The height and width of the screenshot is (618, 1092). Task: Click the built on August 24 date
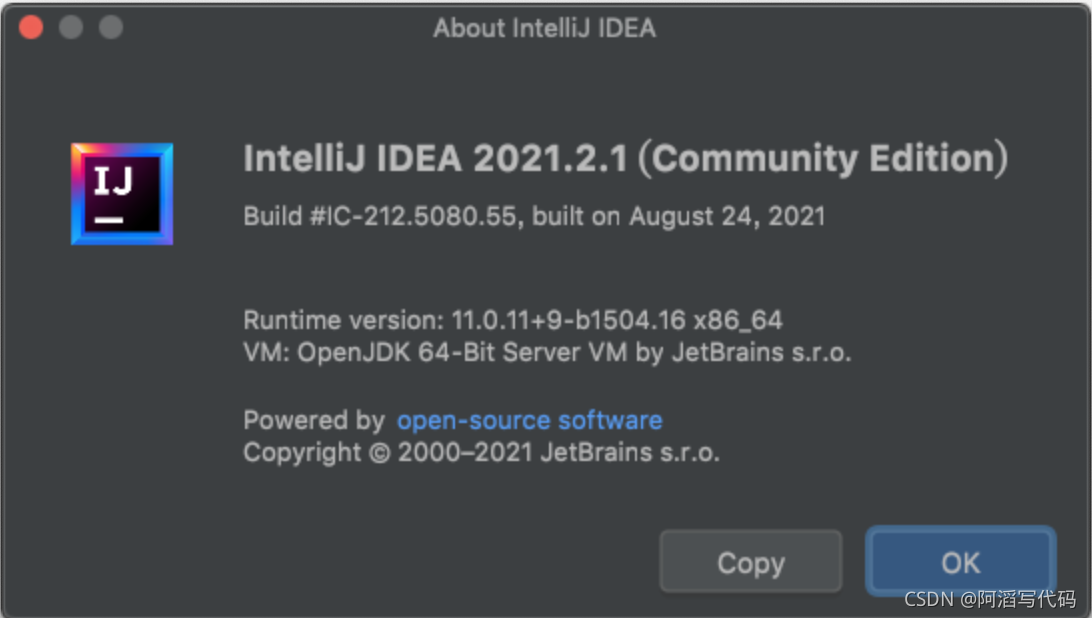[679, 216]
